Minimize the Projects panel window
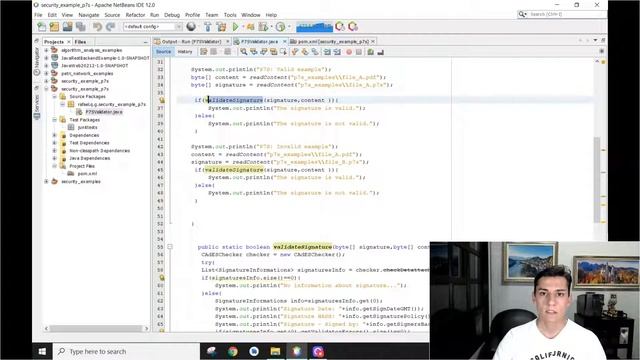Viewport: 640px width, 360px height. [x=146, y=42]
